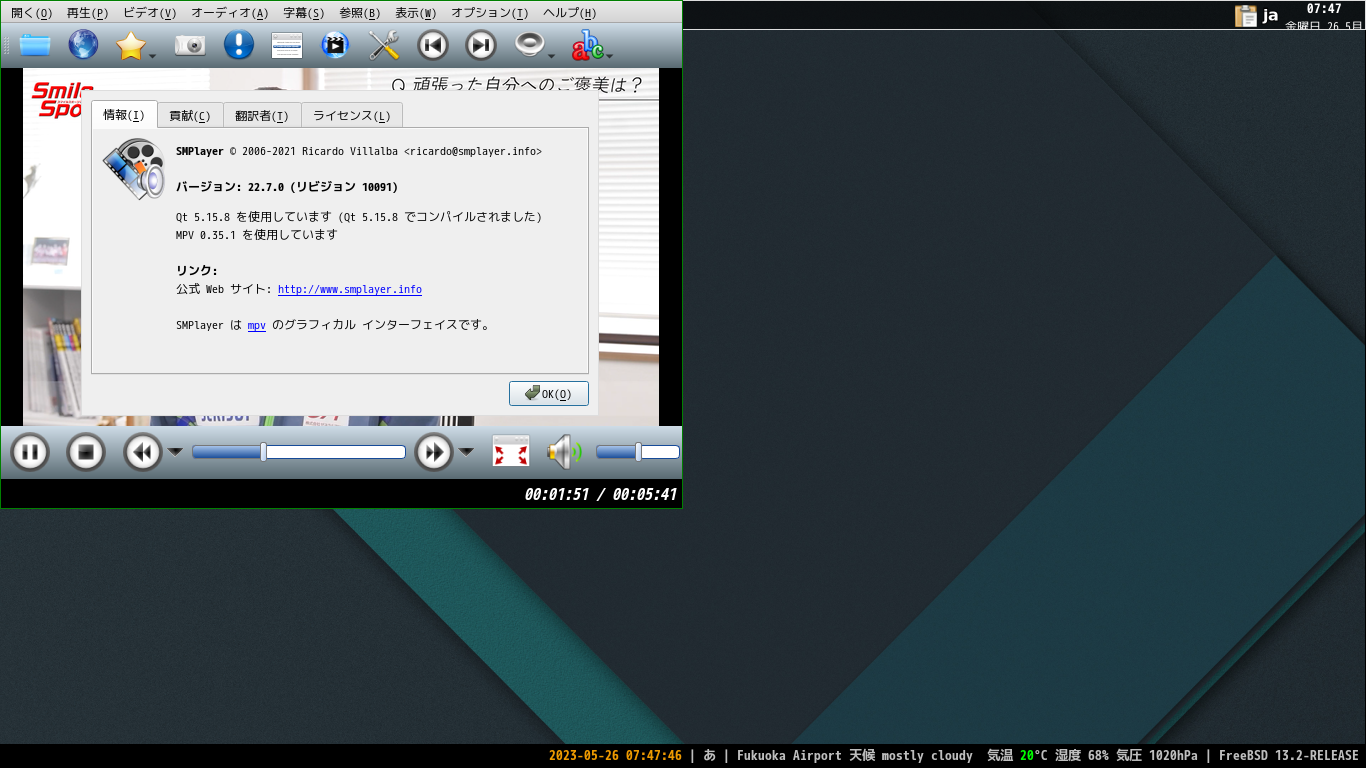Click the バージョン: 22.7.0 version text
The image size is (1366, 768).
pyautogui.click(x=287, y=187)
